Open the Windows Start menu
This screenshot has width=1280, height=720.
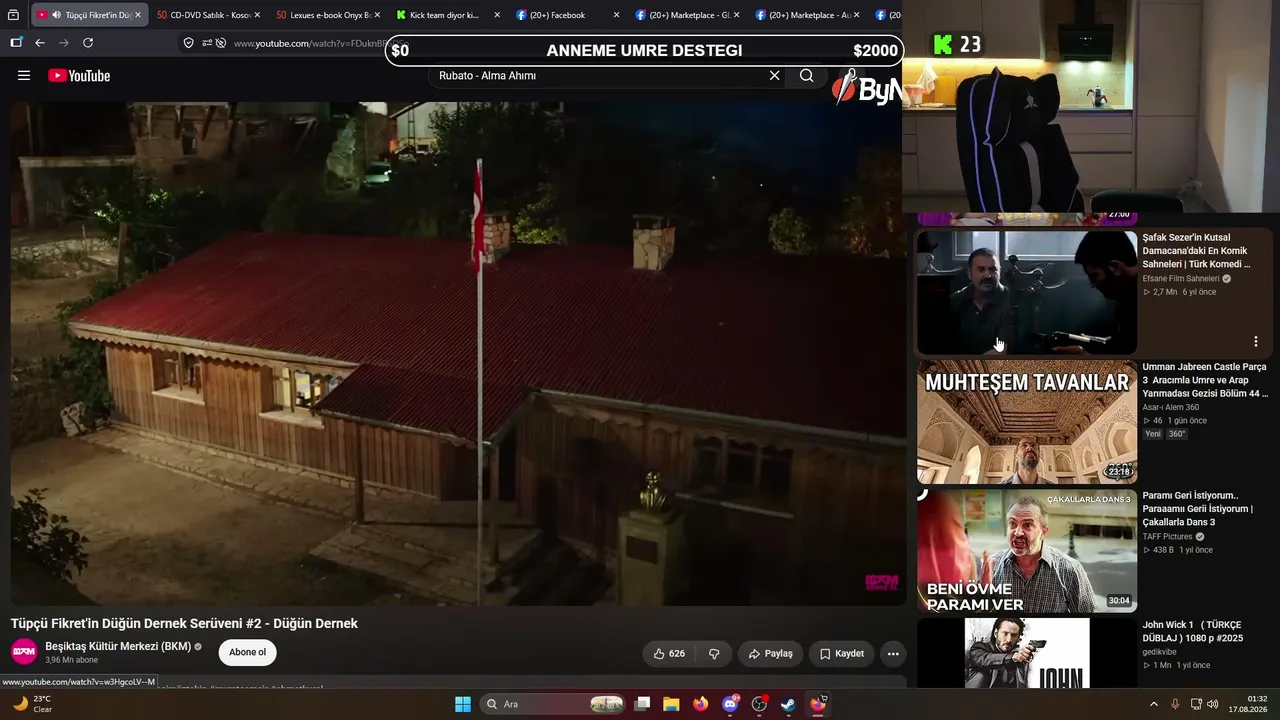(x=463, y=704)
